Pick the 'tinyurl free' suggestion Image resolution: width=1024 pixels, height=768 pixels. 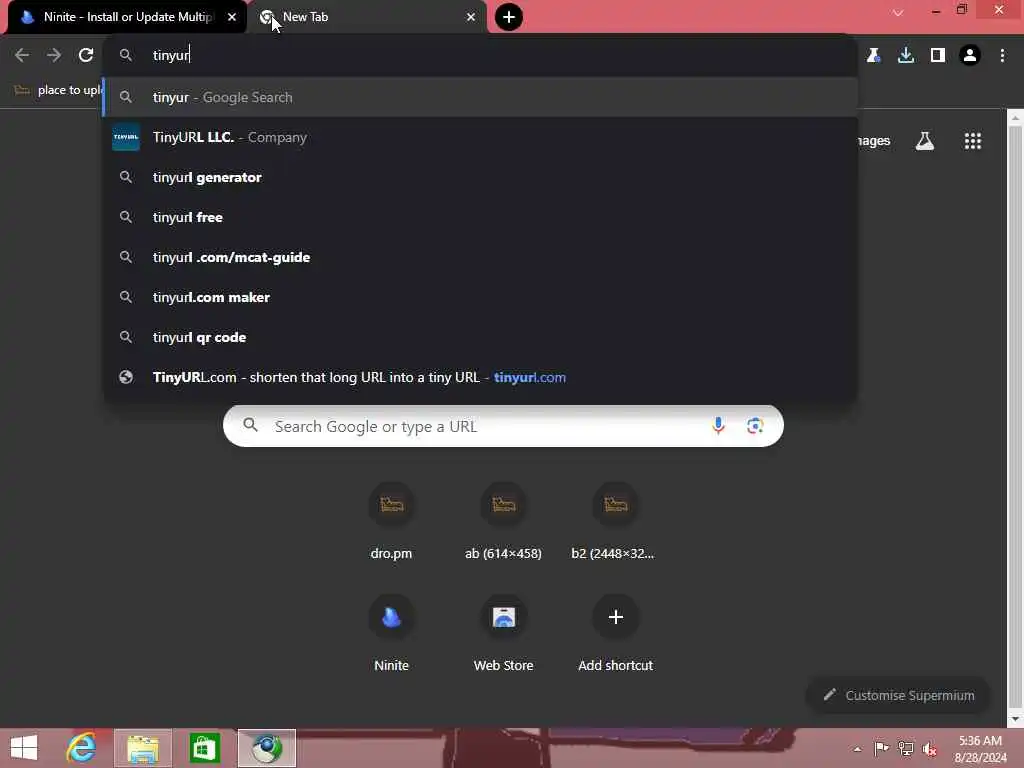pyautogui.click(x=481, y=217)
